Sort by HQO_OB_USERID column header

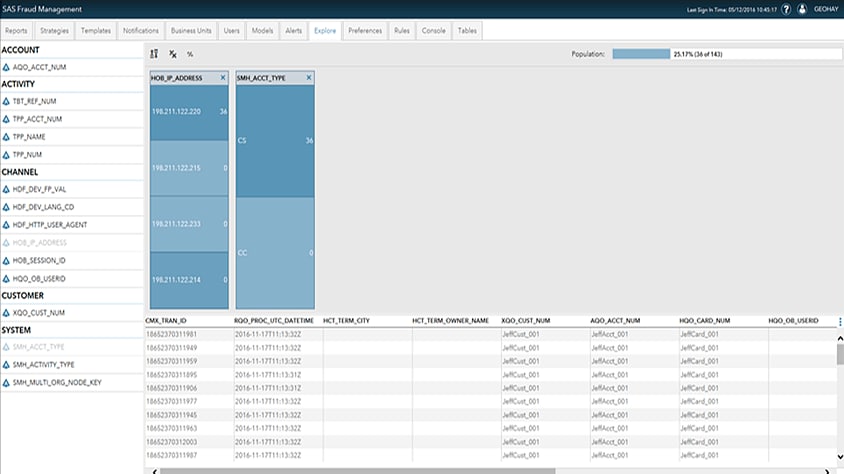pos(793,321)
